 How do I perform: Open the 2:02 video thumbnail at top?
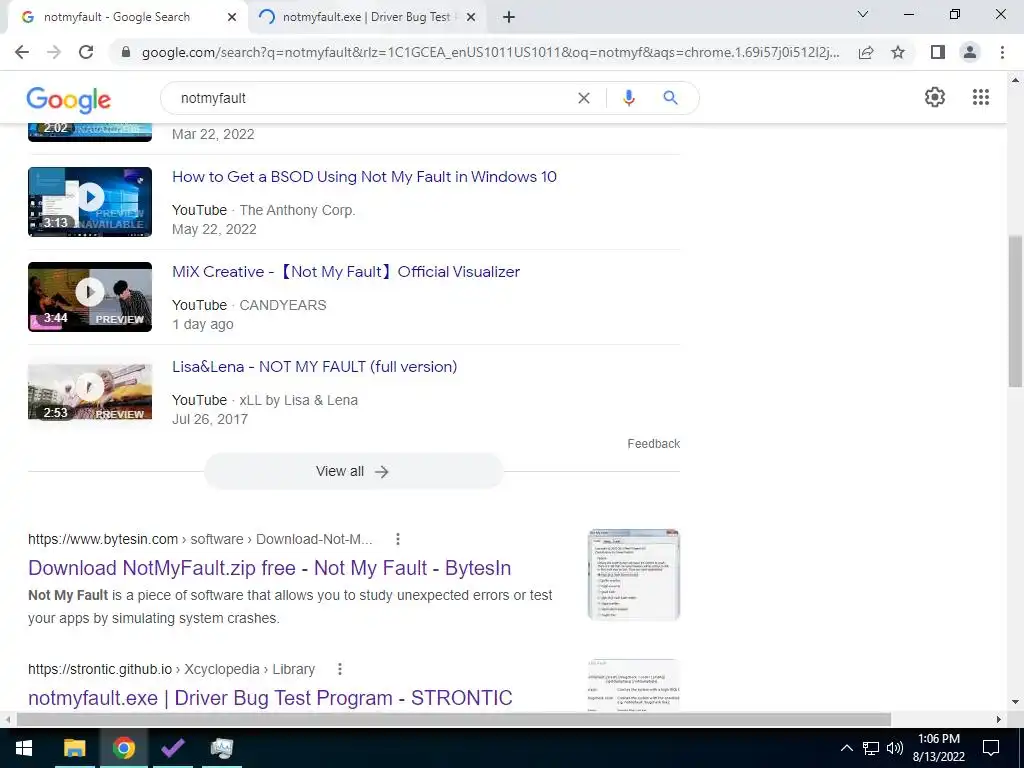click(90, 131)
